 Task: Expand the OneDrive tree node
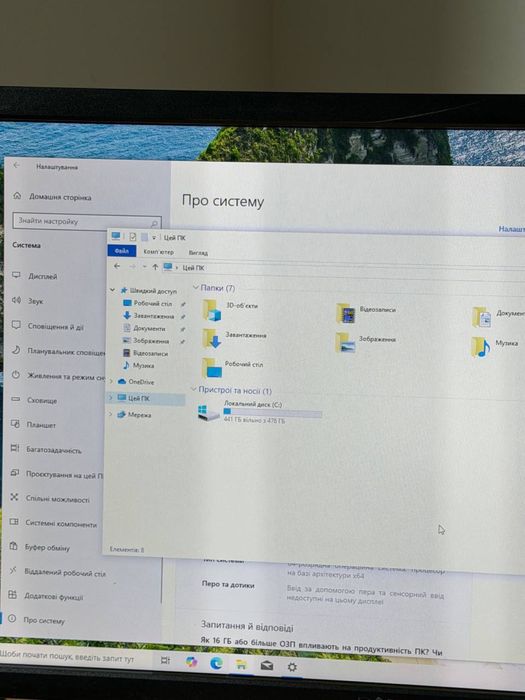[x=111, y=381]
